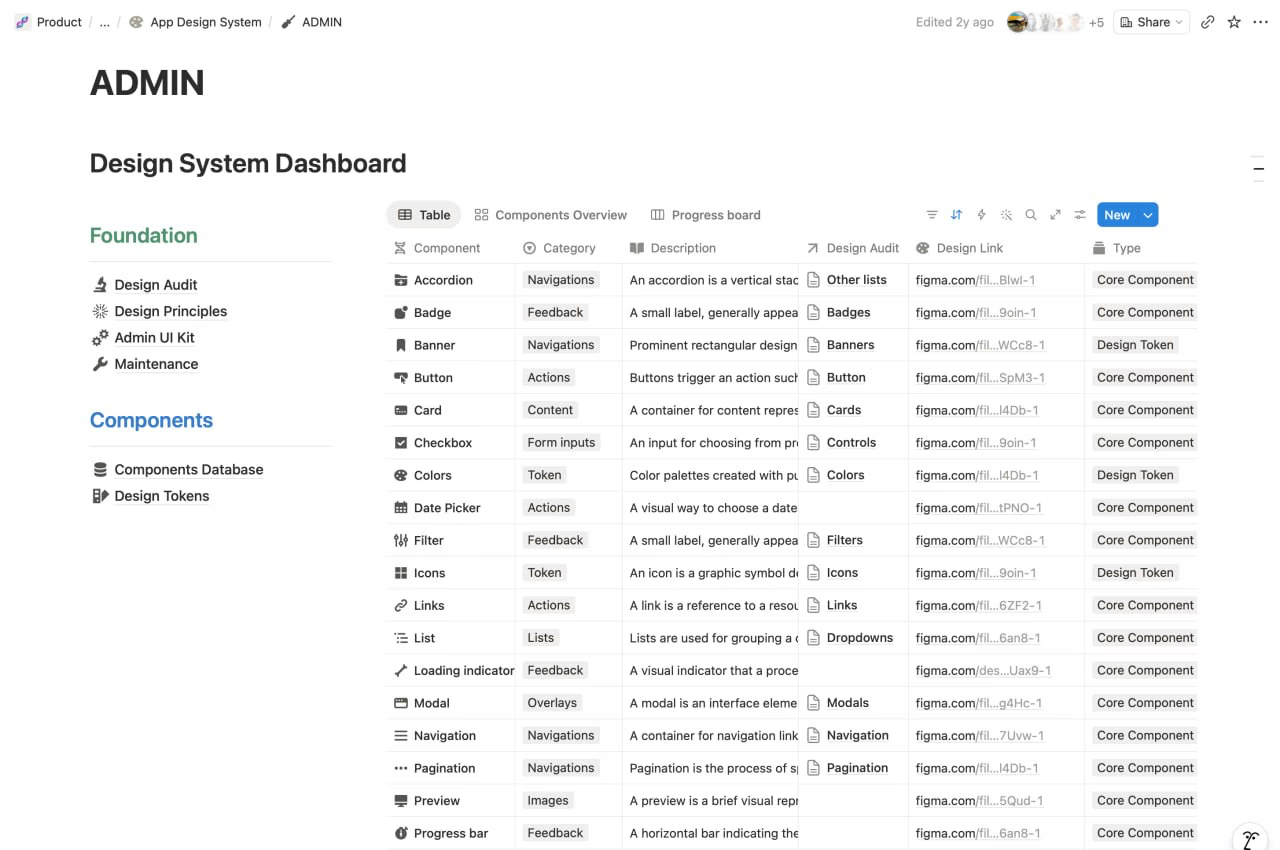The height and width of the screenshot is (850, 1280).
Task: Open the Category column header menu
Action: point(559,248)
